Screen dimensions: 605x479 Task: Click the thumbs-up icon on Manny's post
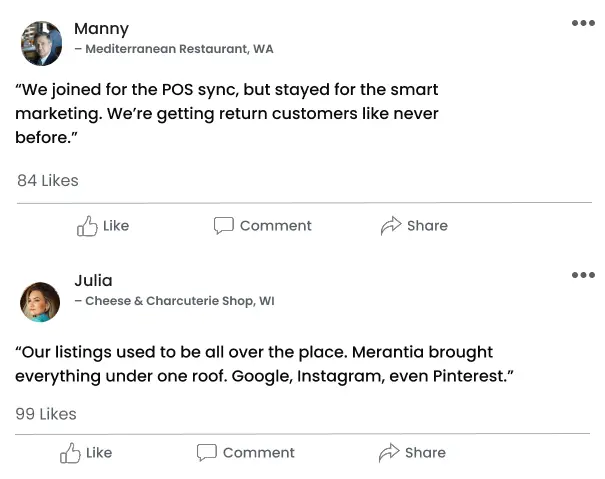coord(87,226)
